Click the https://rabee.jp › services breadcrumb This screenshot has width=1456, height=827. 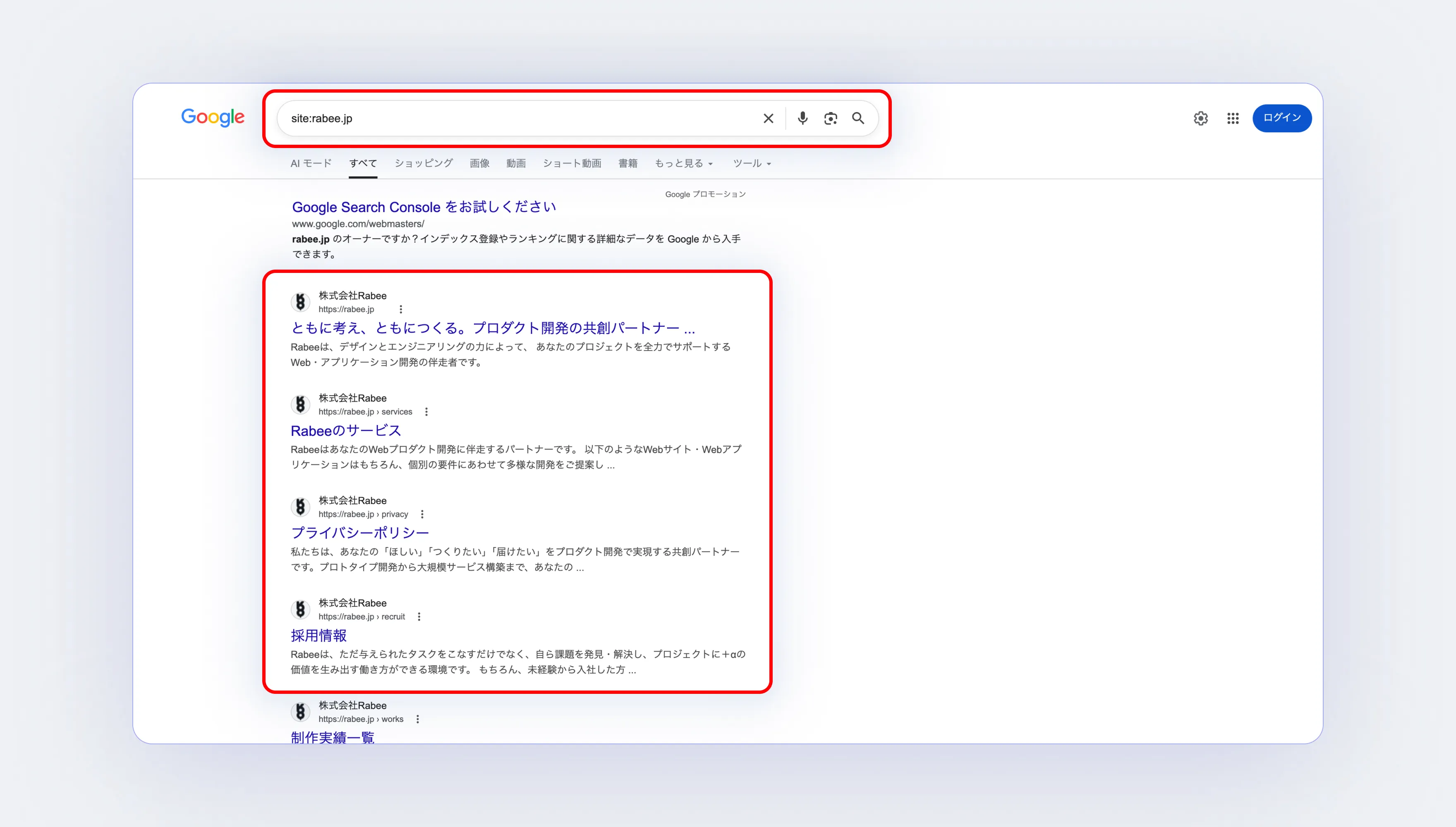pyautogui.click(x=365, y=412)
